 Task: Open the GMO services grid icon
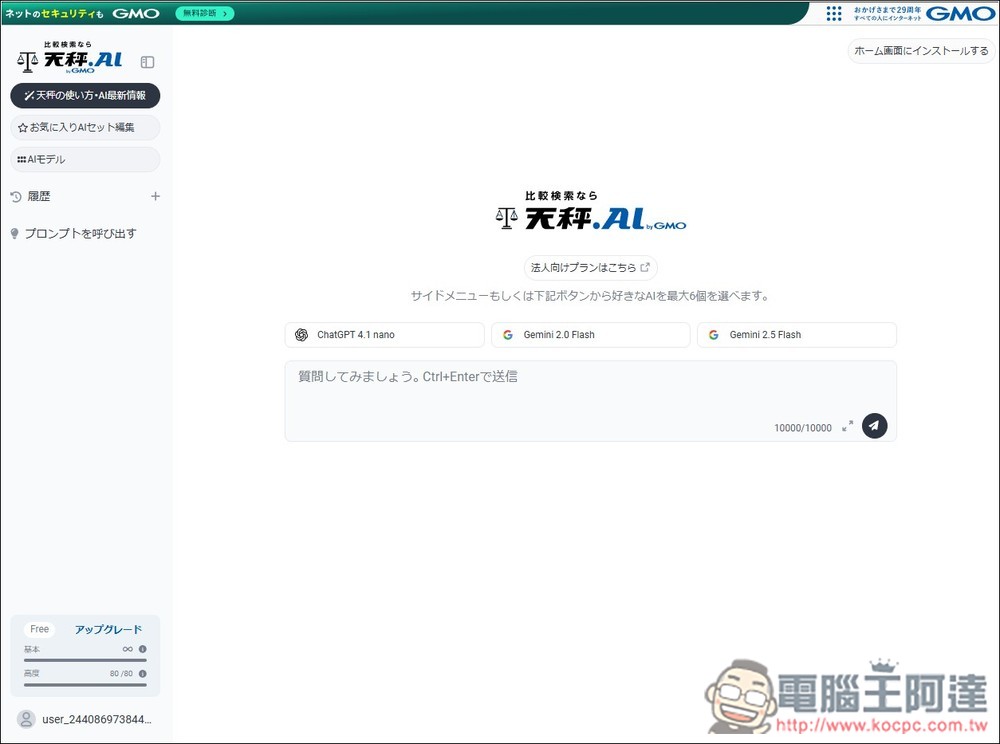(x=834, y=13)
